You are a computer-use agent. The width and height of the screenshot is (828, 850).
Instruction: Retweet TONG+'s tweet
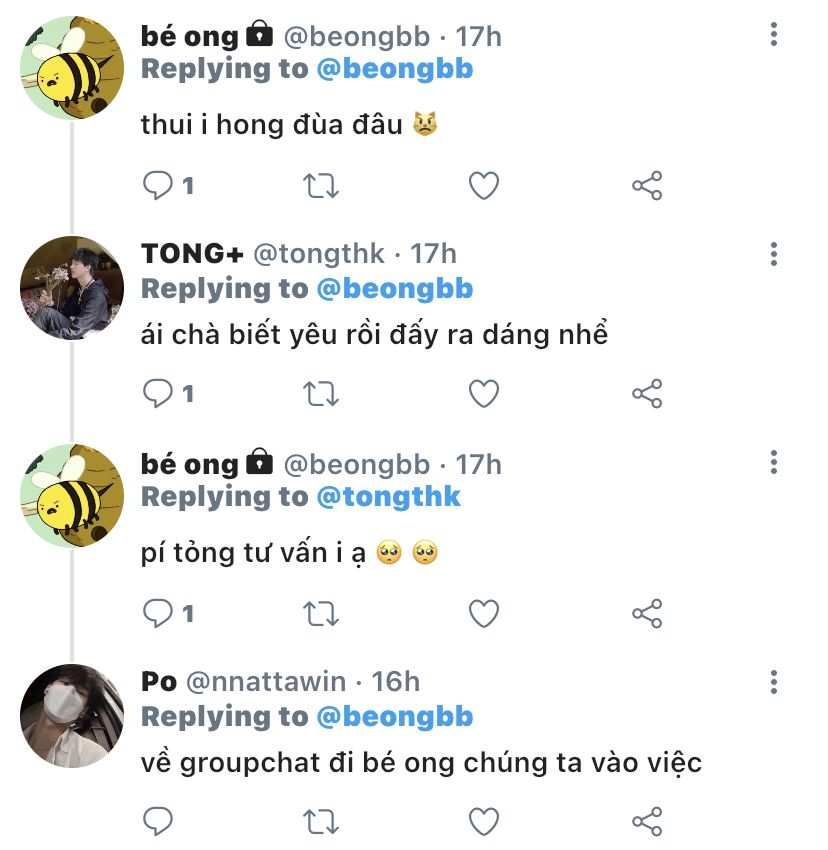click(x=321, y=394)
